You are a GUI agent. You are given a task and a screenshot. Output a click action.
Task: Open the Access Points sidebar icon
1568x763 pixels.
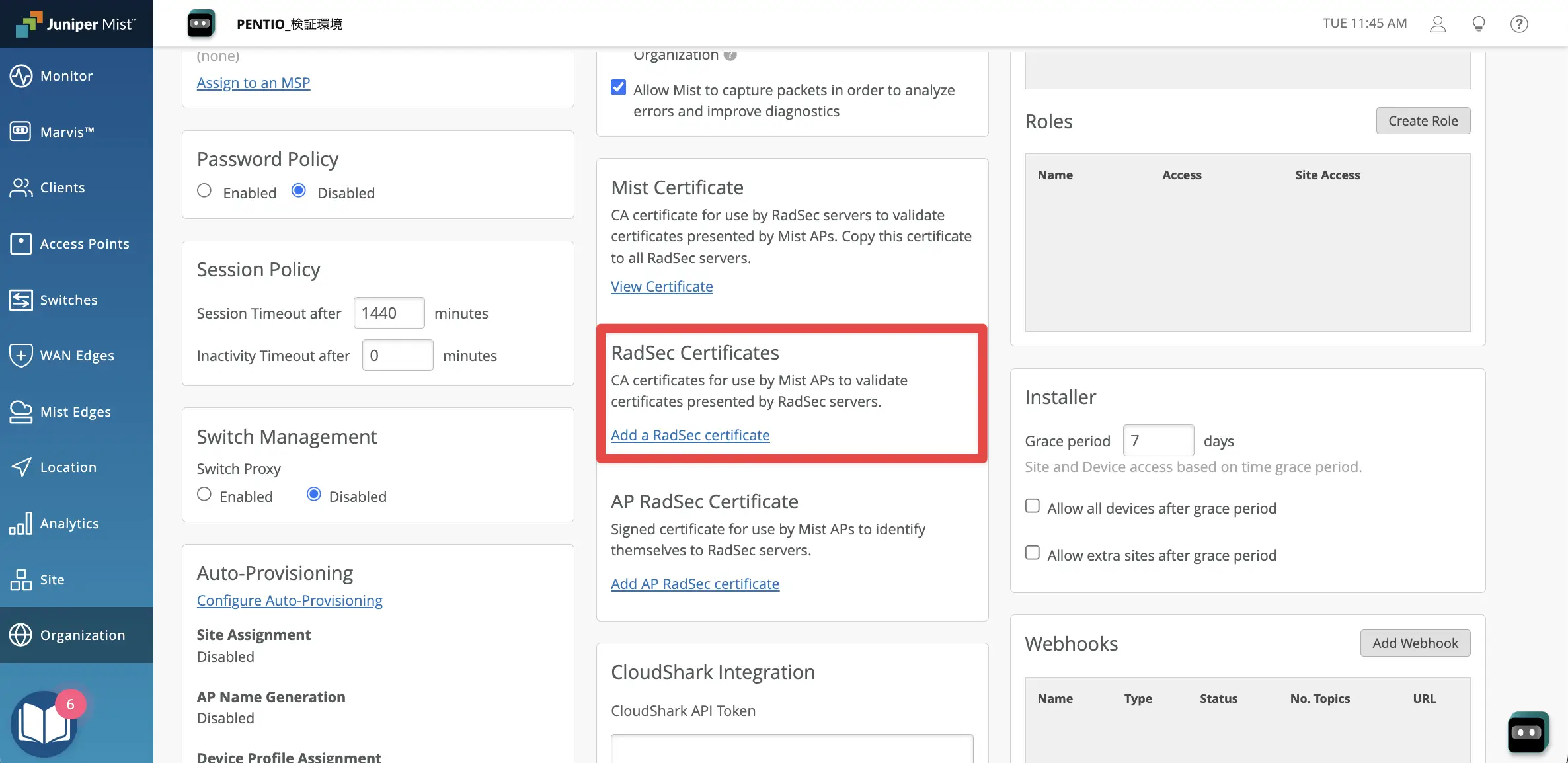point(20,243)
